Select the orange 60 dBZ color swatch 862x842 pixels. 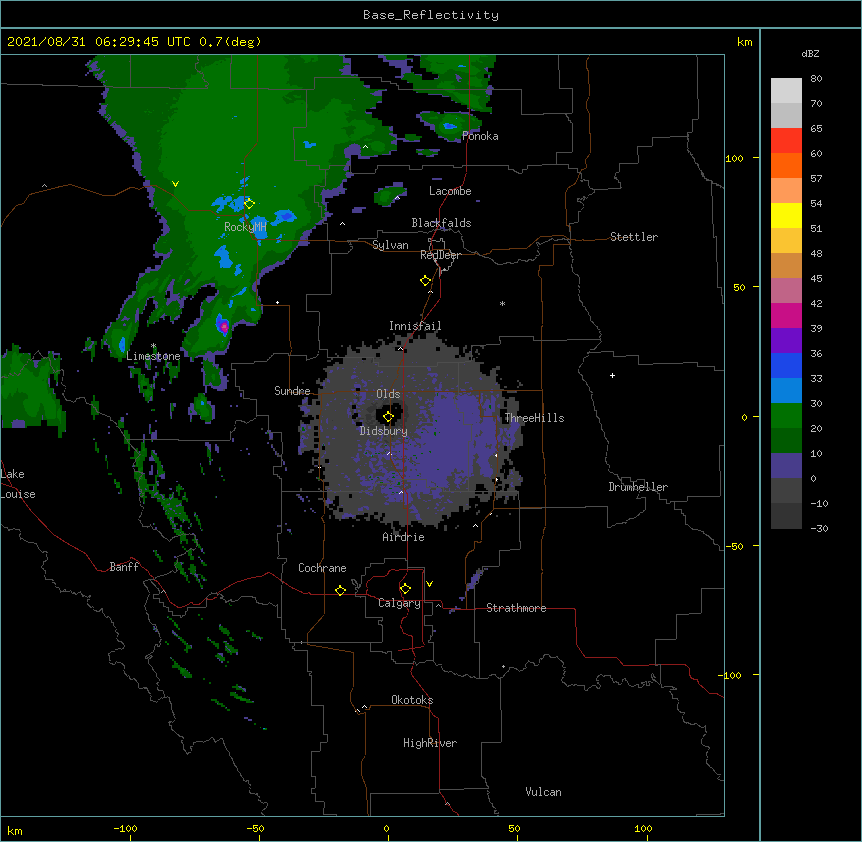point(786,165)
